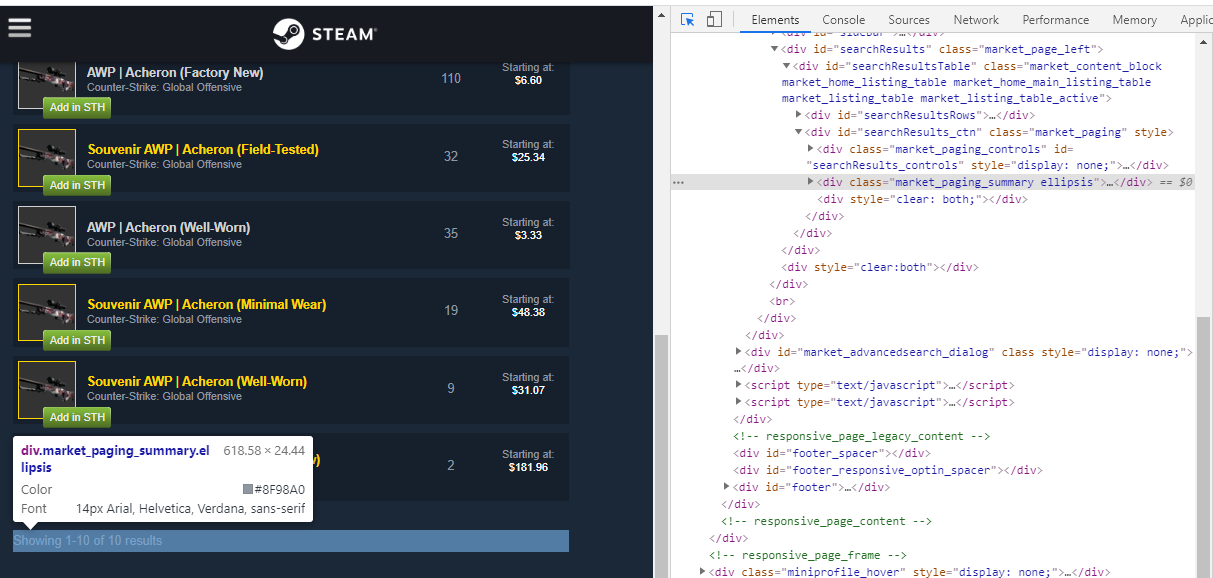Open Souvenir AWP | Acheron (Minimal Wear) listing
This screenshot has height=578, width=1213.
tap(207, 304)
